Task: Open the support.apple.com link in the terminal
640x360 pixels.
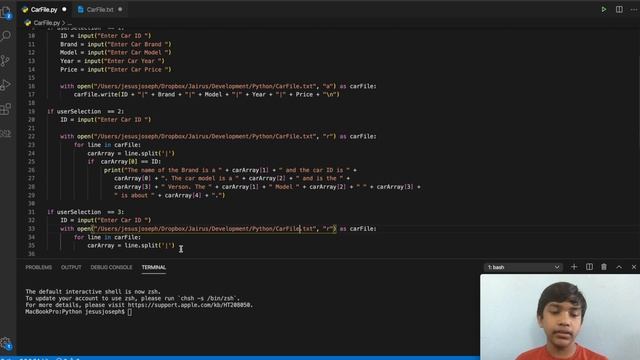Action: [190, 305]
